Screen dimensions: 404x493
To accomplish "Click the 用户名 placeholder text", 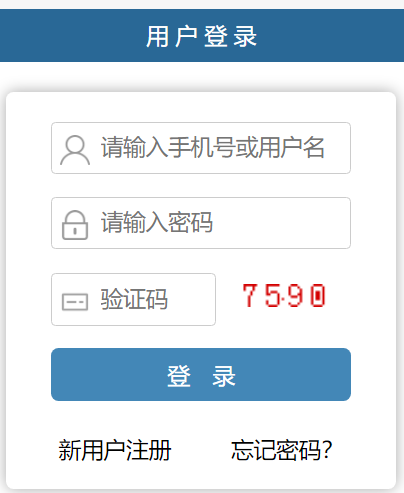I will (291, 147).
